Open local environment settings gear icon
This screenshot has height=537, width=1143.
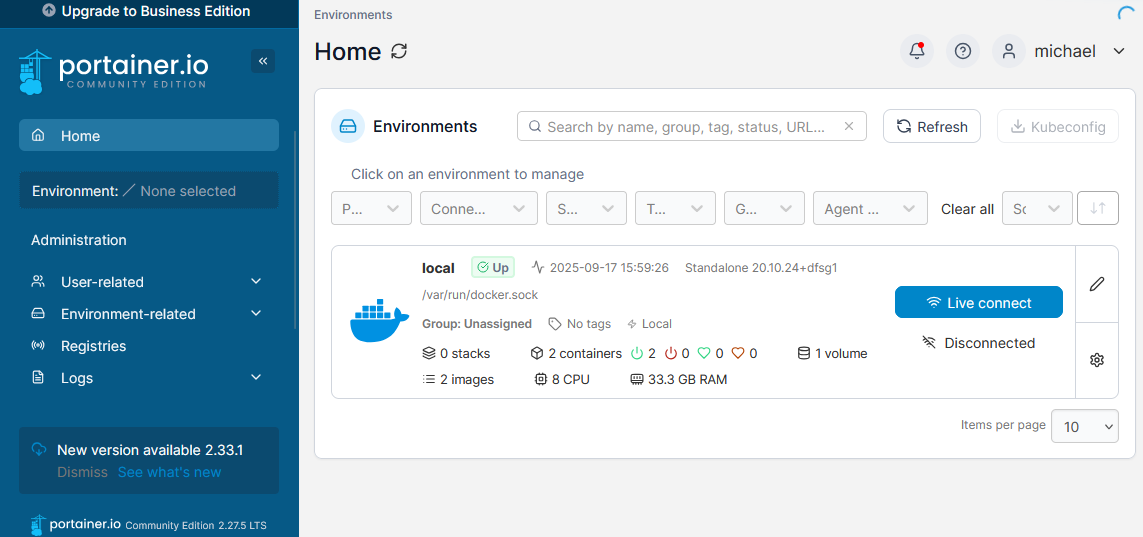click(x=1096, y=360)
